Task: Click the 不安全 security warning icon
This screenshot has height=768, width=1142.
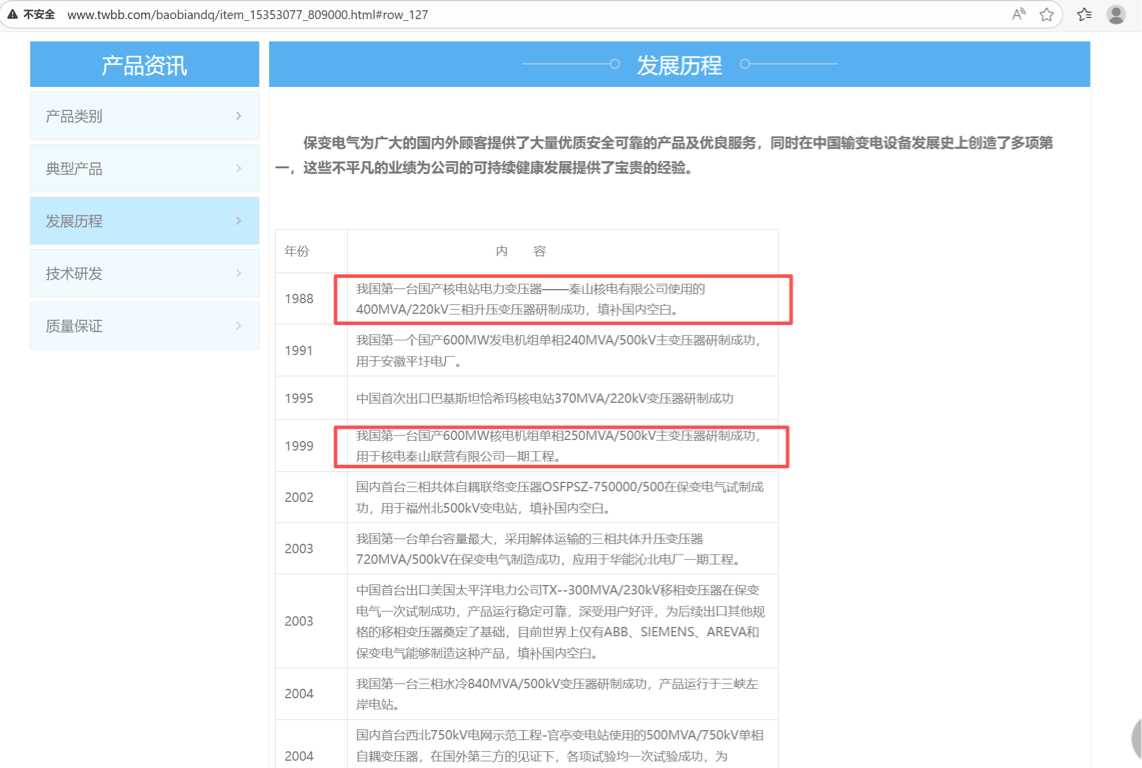Action: click(x=13, y=15)
